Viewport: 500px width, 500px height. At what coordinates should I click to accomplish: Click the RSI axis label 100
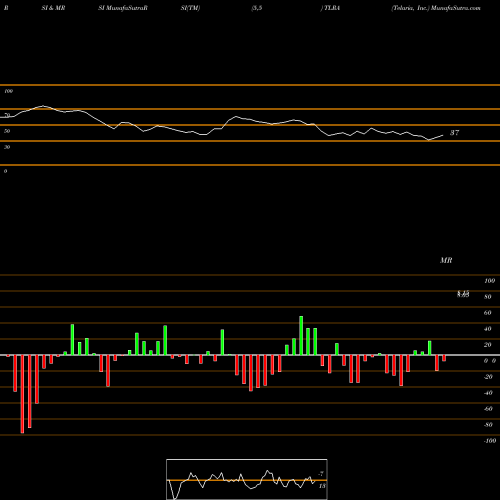click(x=8, y=91)
